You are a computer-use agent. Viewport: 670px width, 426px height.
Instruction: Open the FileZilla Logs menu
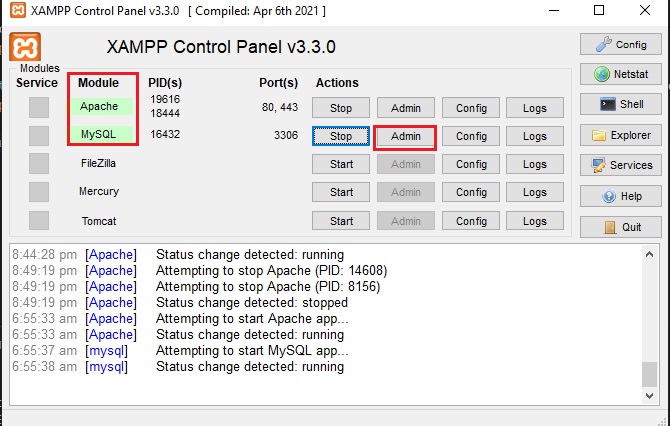pos(535,164)
